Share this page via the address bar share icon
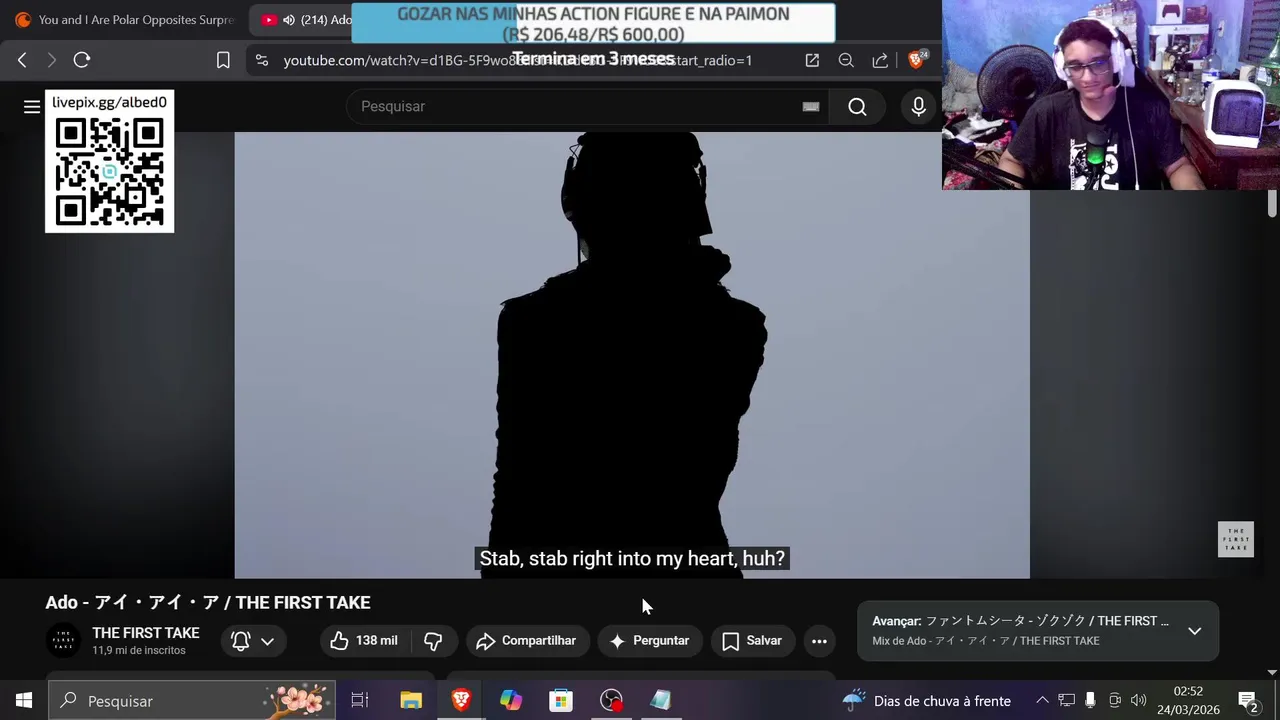 880,60
